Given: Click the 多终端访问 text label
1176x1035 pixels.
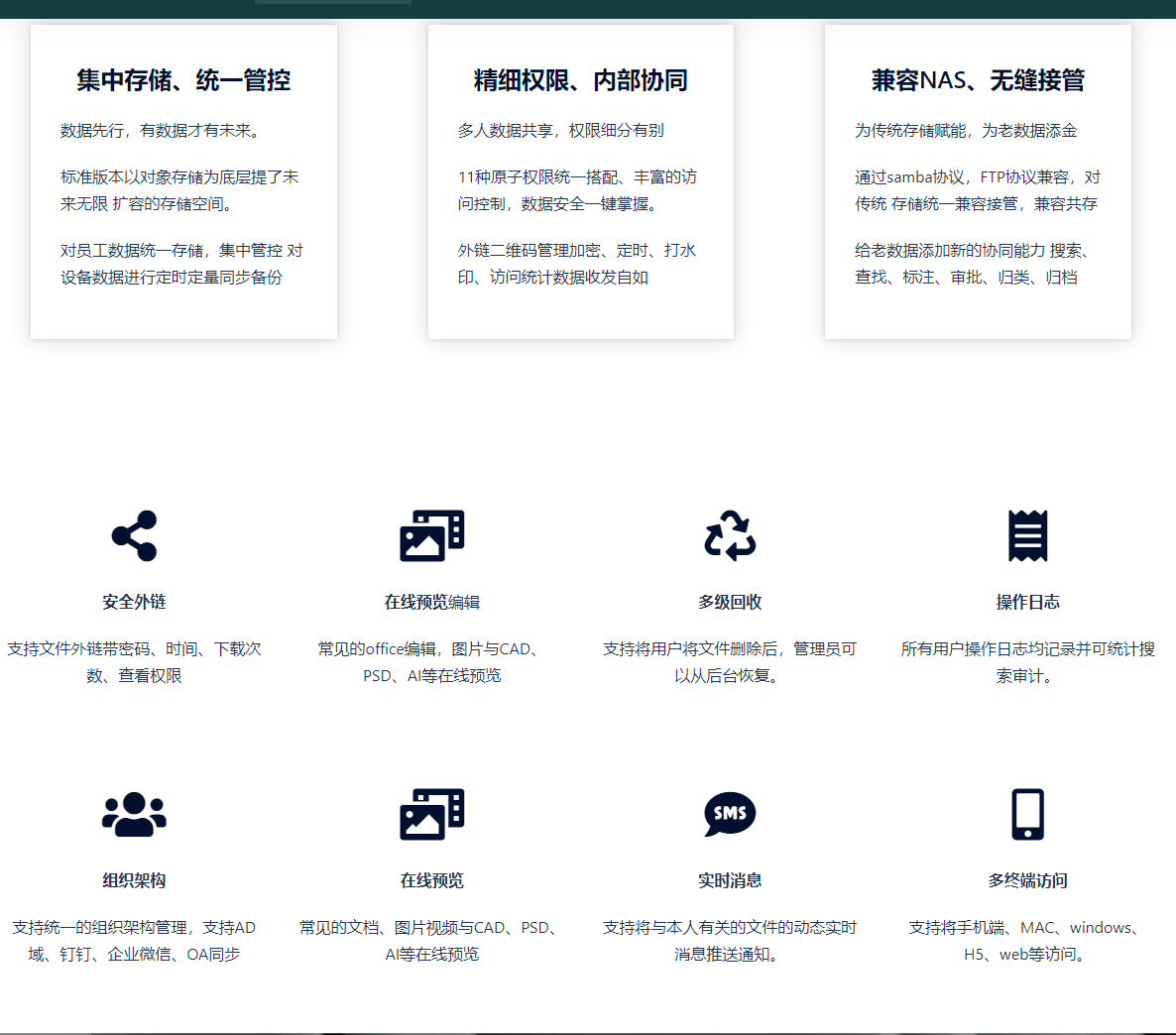Looking at the screenshot, I should tap(1028, 879).
